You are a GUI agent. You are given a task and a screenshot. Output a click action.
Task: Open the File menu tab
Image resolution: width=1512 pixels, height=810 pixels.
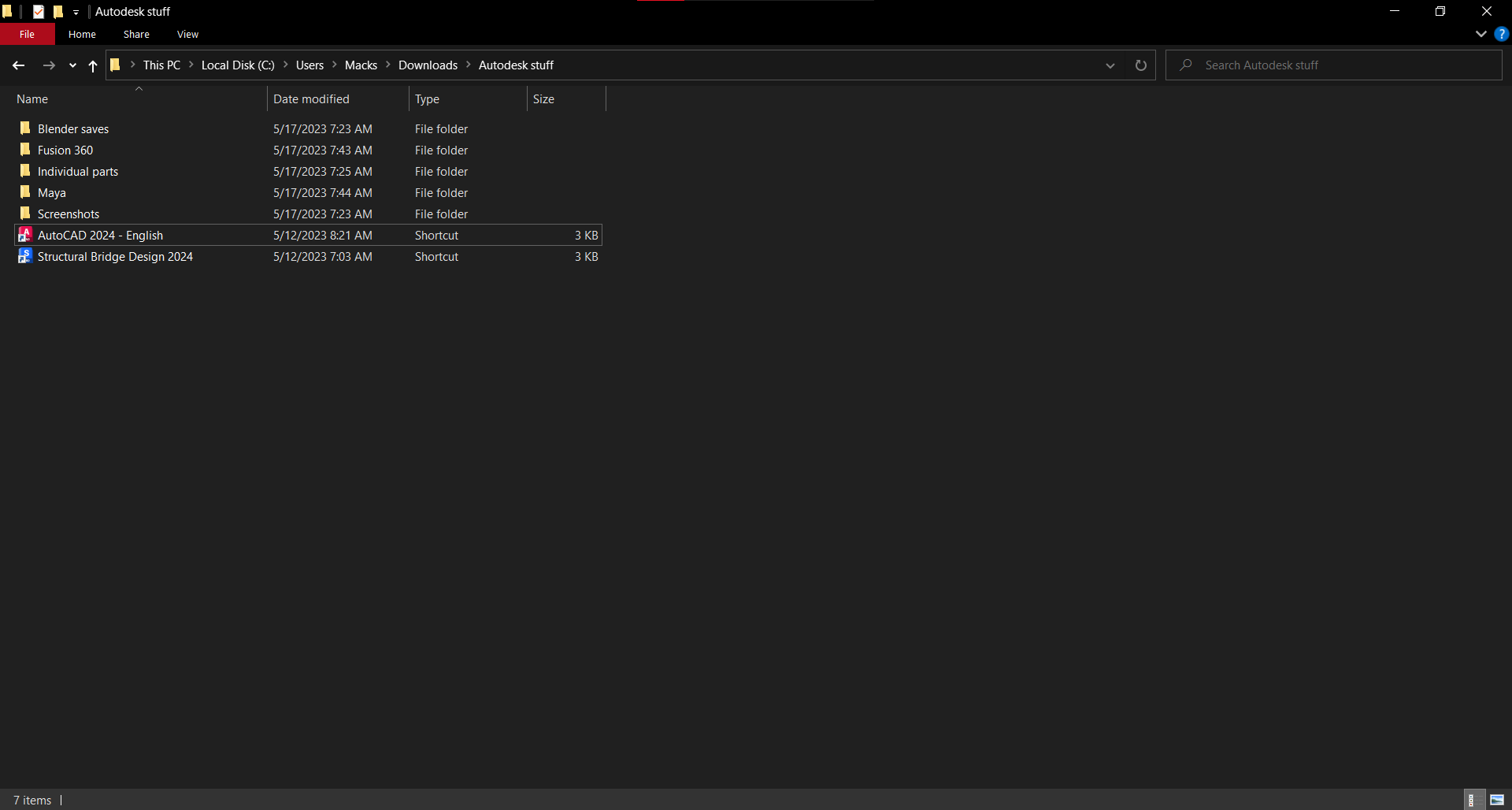[x=28, y=34]
